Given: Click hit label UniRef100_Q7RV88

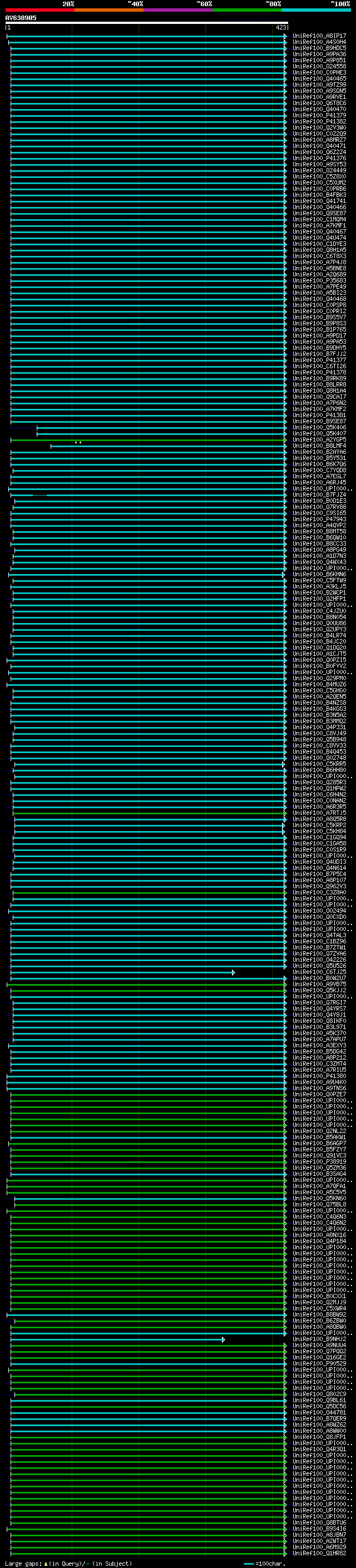Looking at the screenshot, I should click(319, 506).
